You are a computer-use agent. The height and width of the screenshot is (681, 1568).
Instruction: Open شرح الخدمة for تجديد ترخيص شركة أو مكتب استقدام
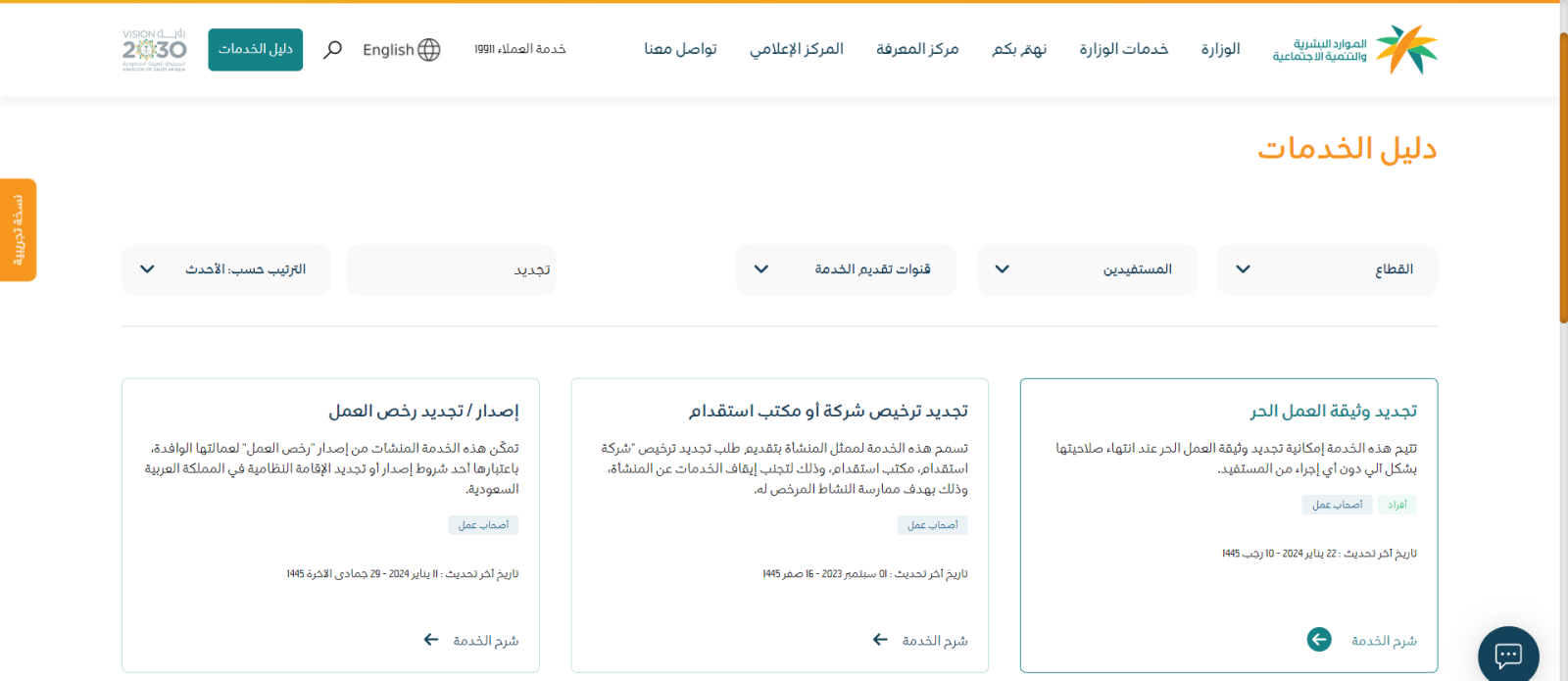935,641
